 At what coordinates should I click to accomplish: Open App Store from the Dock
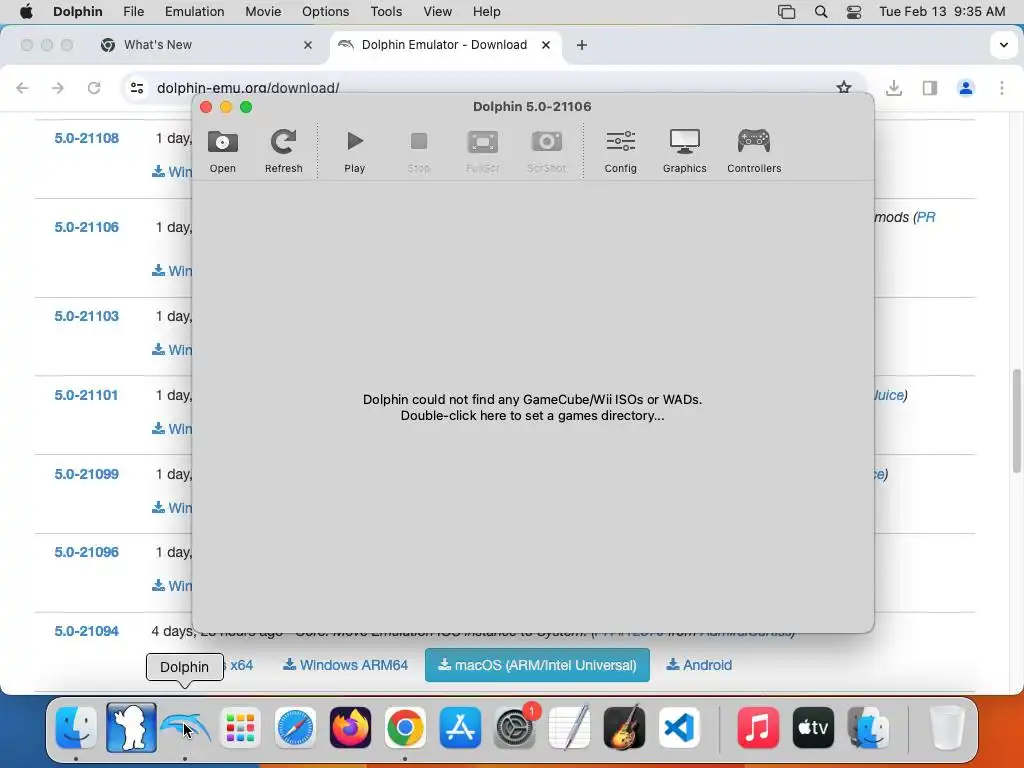[460, 728]
